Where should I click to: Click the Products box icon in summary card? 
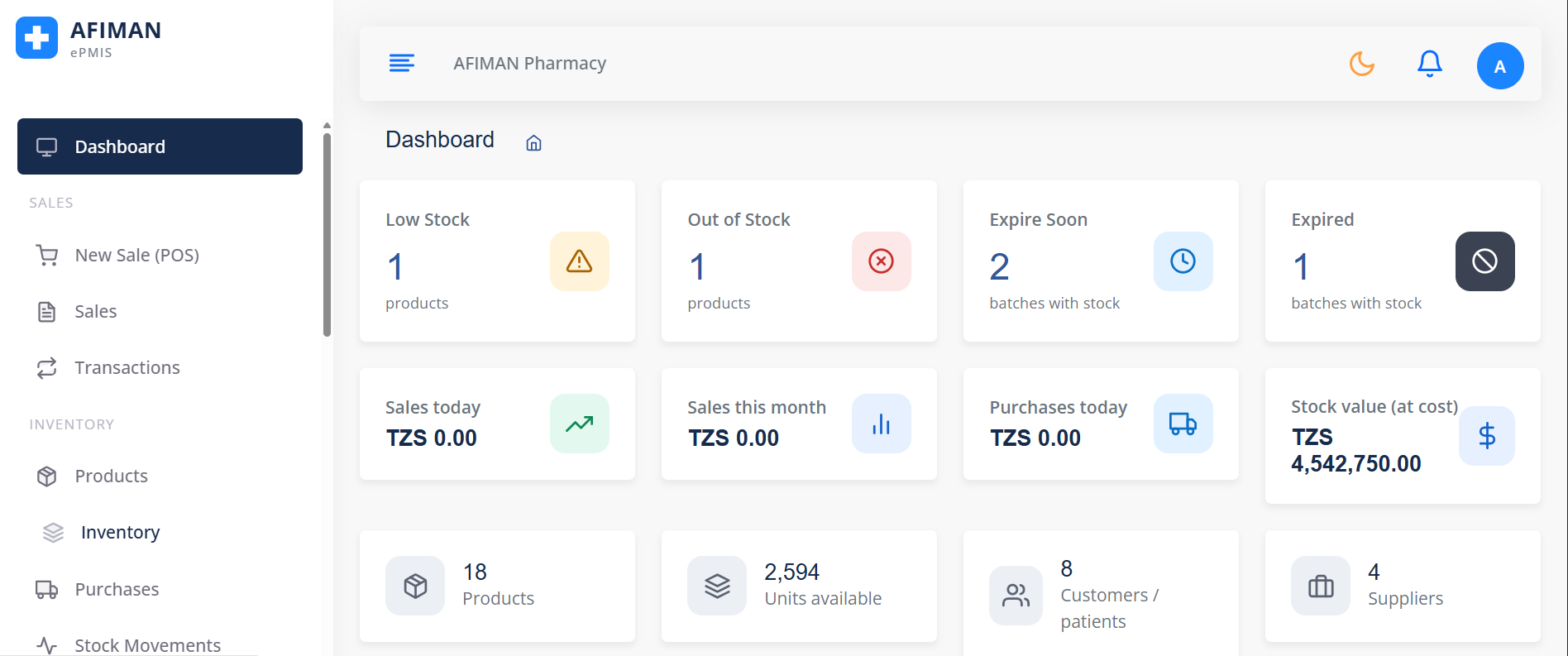coord(415,586)
